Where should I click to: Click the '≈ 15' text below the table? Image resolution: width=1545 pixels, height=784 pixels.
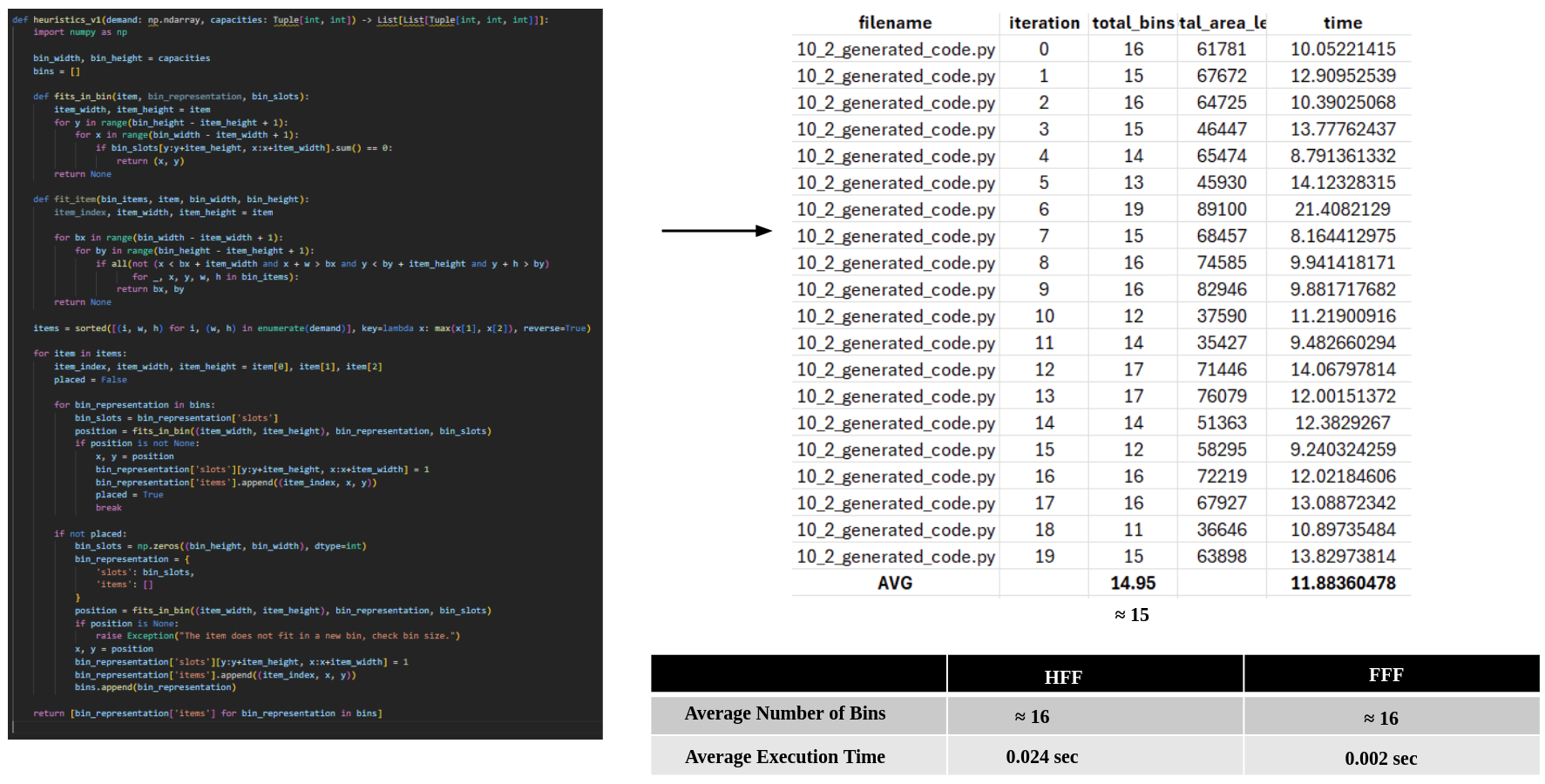1131,615
